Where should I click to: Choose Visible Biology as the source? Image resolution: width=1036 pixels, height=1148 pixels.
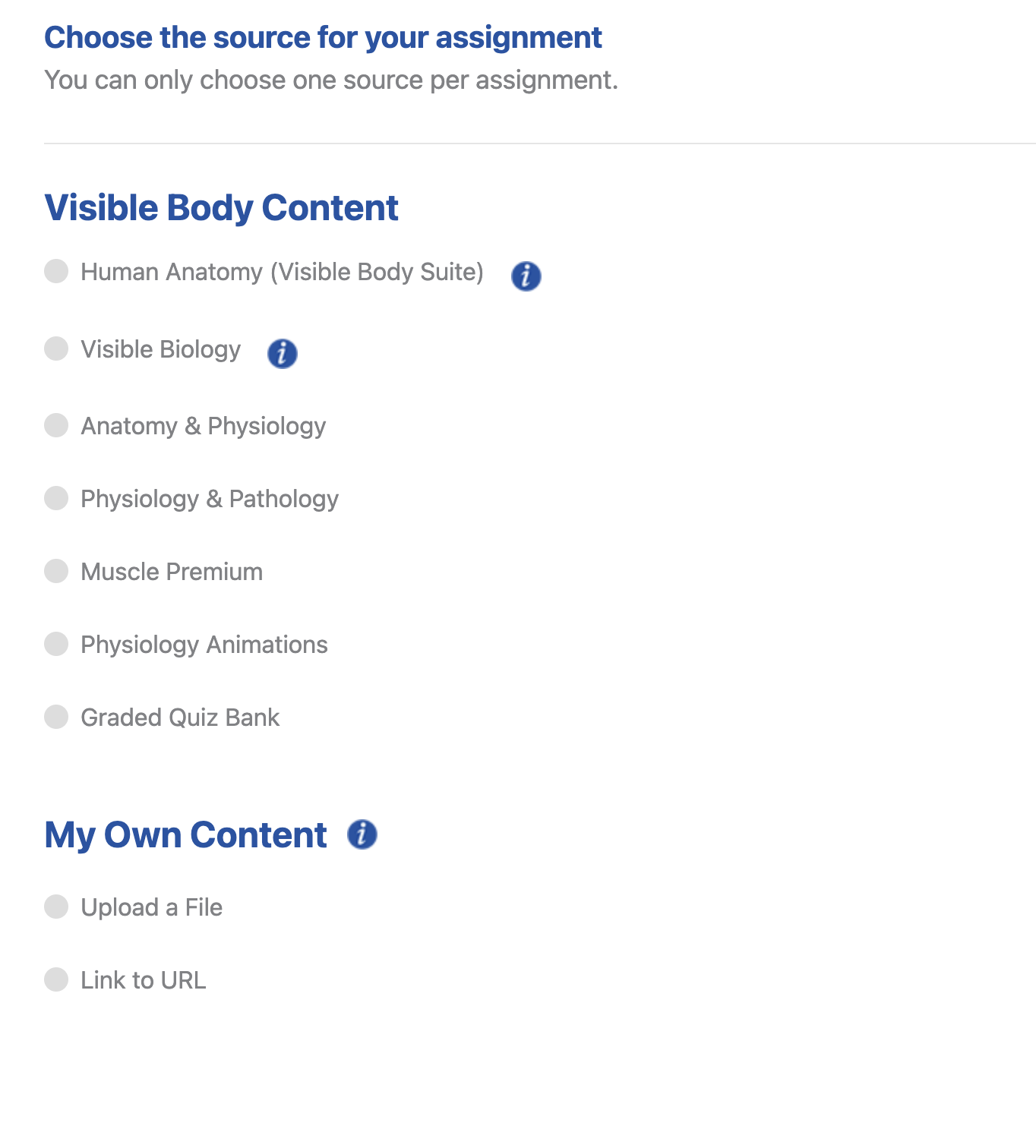tap(56, 349)
